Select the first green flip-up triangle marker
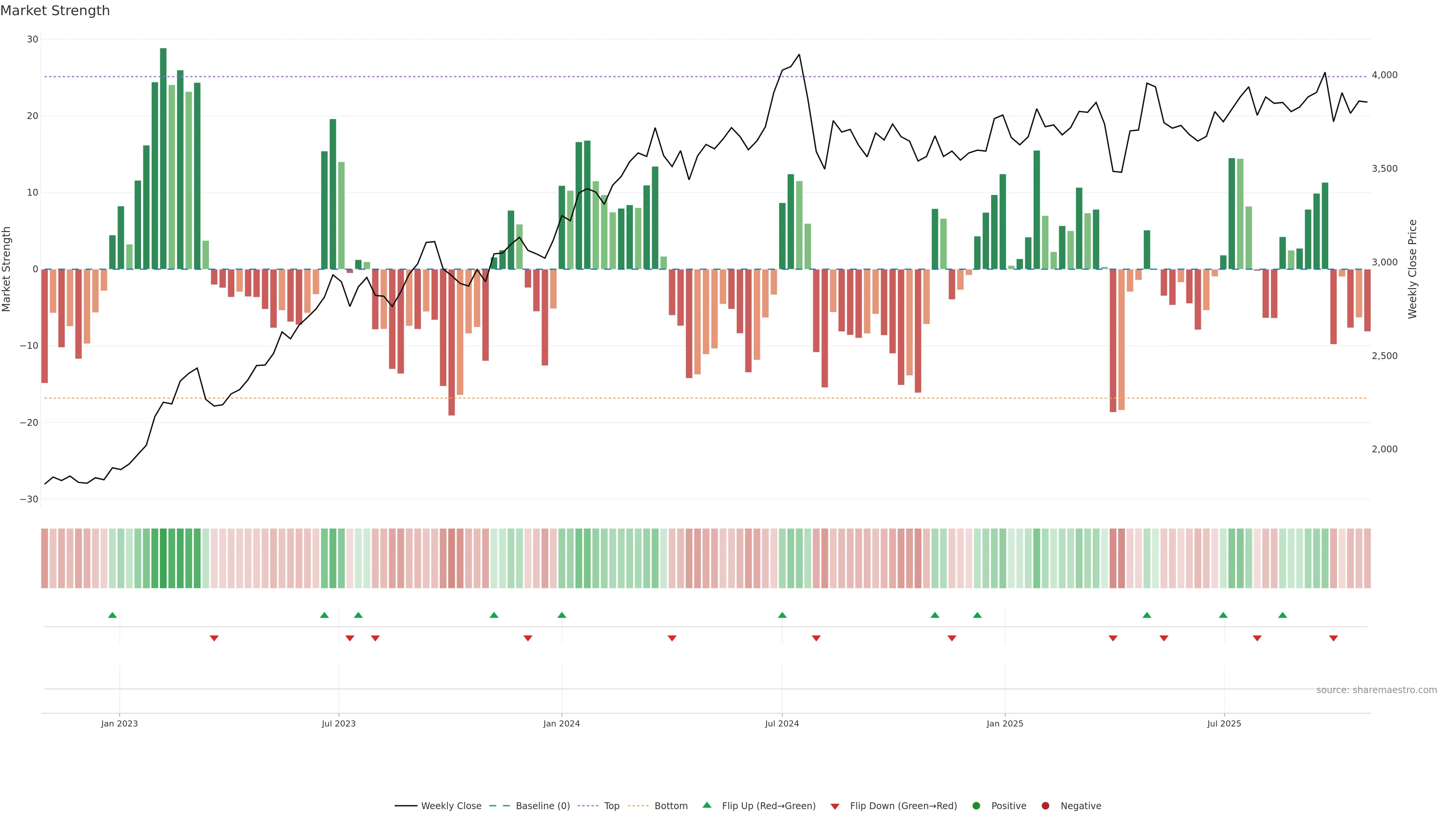This screenshot has width=1456, height=819. [x=113, y=615]
